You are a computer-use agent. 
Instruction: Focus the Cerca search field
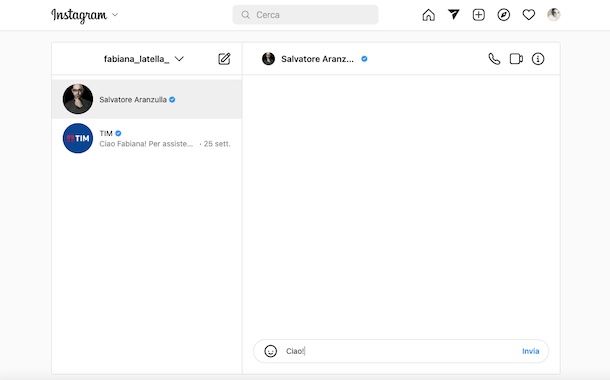(305, 15)
